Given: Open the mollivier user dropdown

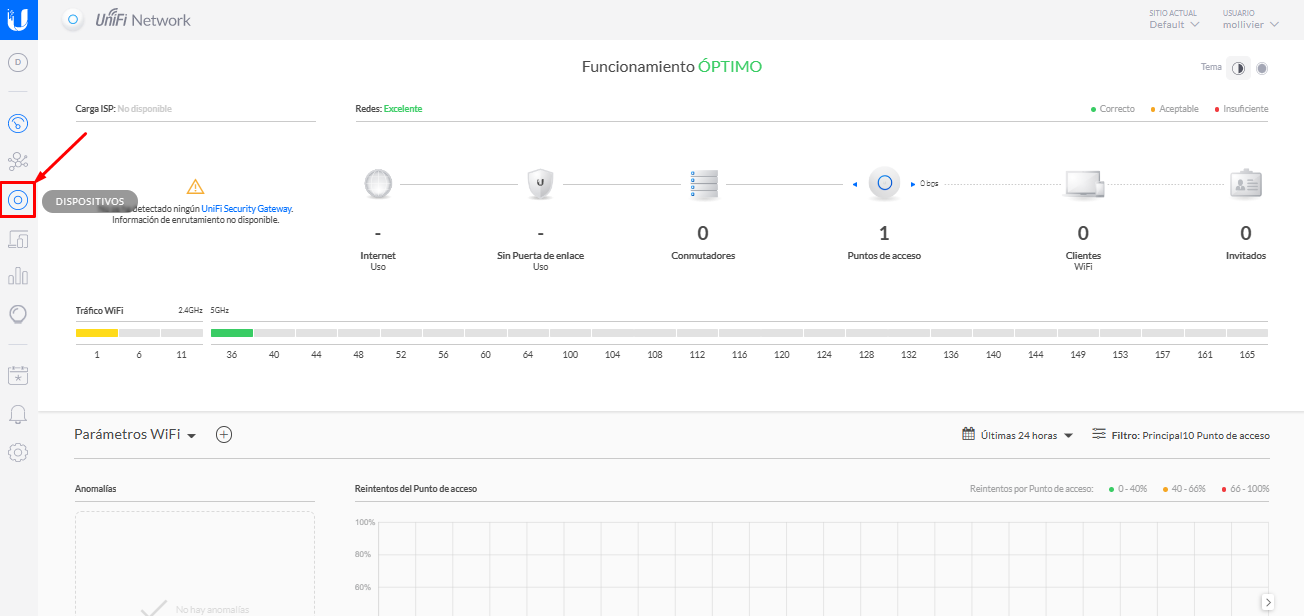Looking at the screenshot, I should point(1250,25).
